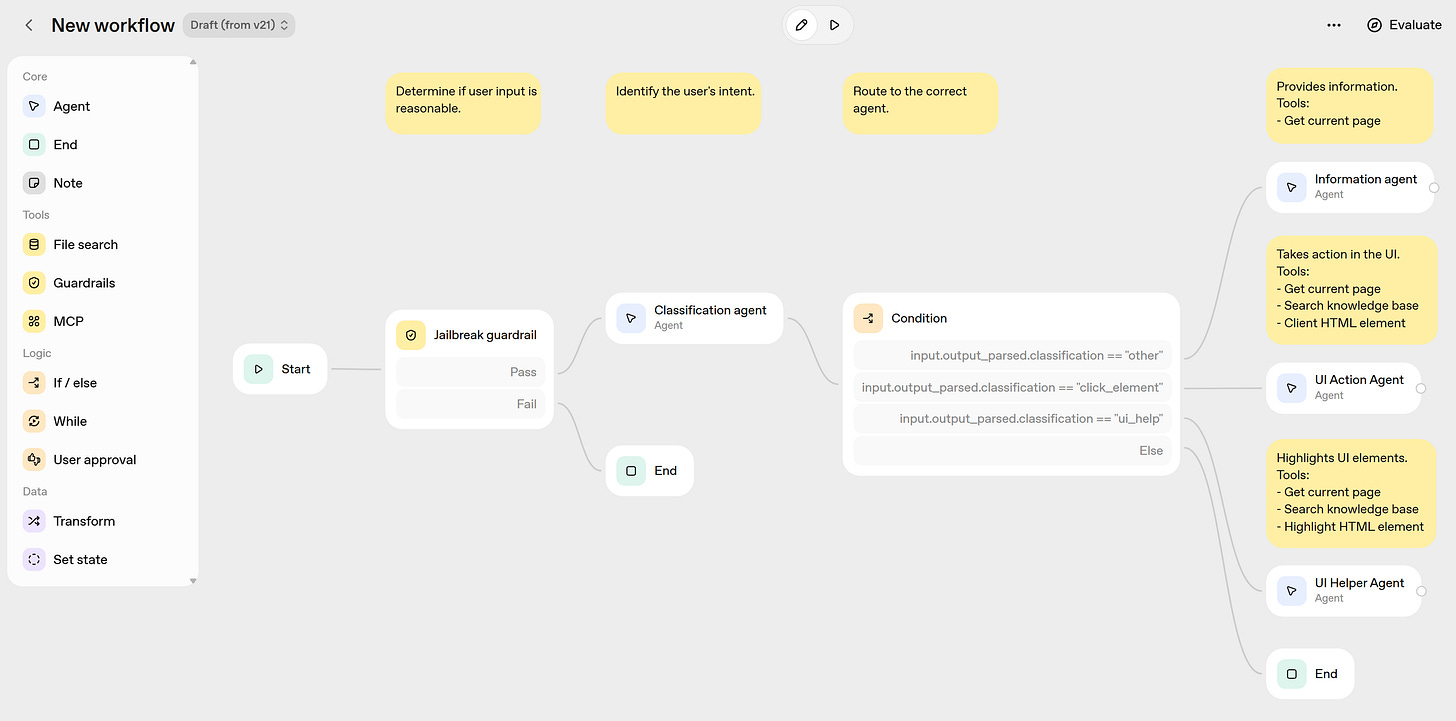
Task: Open the Classification agent node
Action: [694, 318]
